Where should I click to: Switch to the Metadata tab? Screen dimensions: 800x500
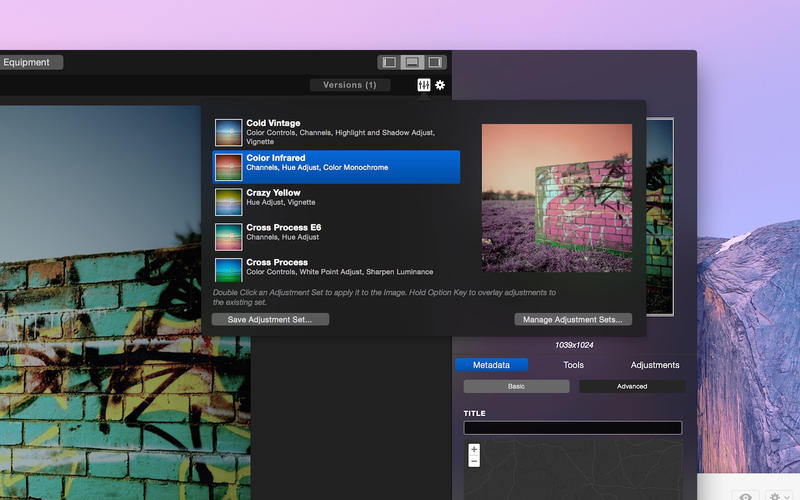click(491, 365)
